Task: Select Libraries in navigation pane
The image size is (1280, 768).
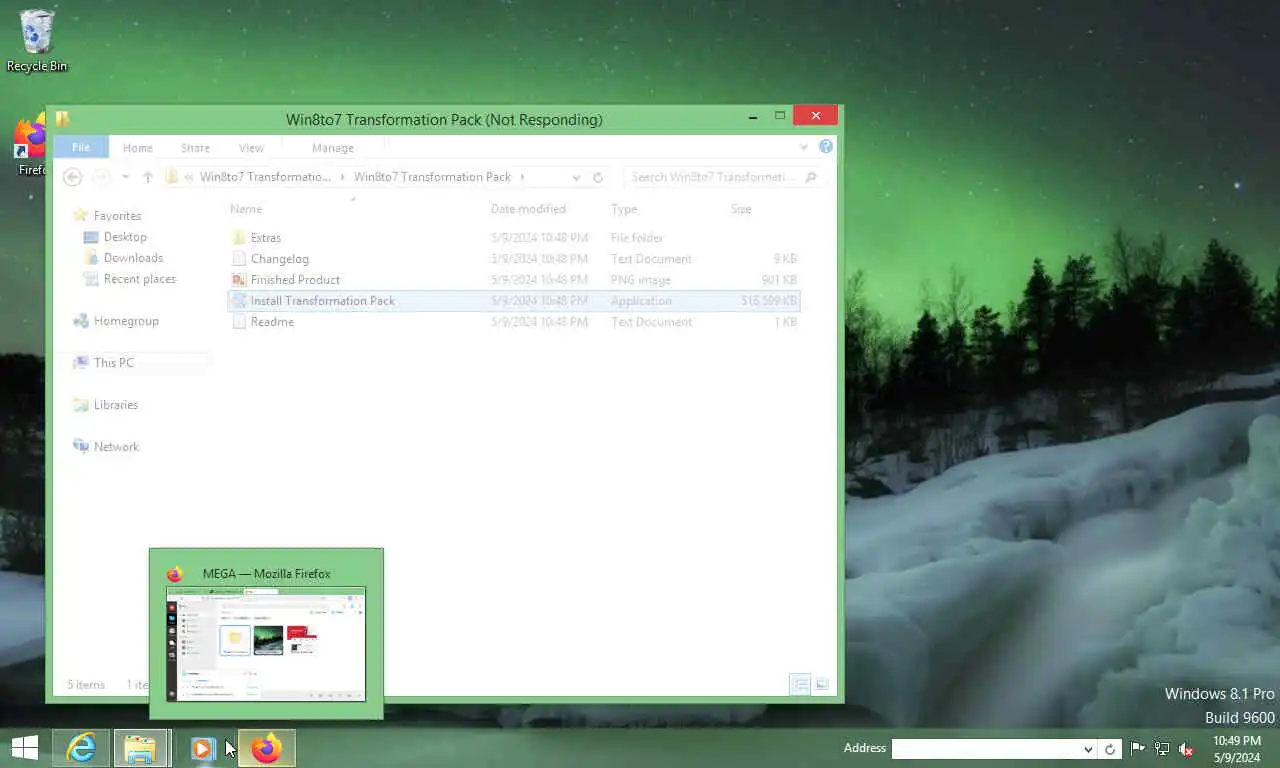Action: click(x=116, y=405)
